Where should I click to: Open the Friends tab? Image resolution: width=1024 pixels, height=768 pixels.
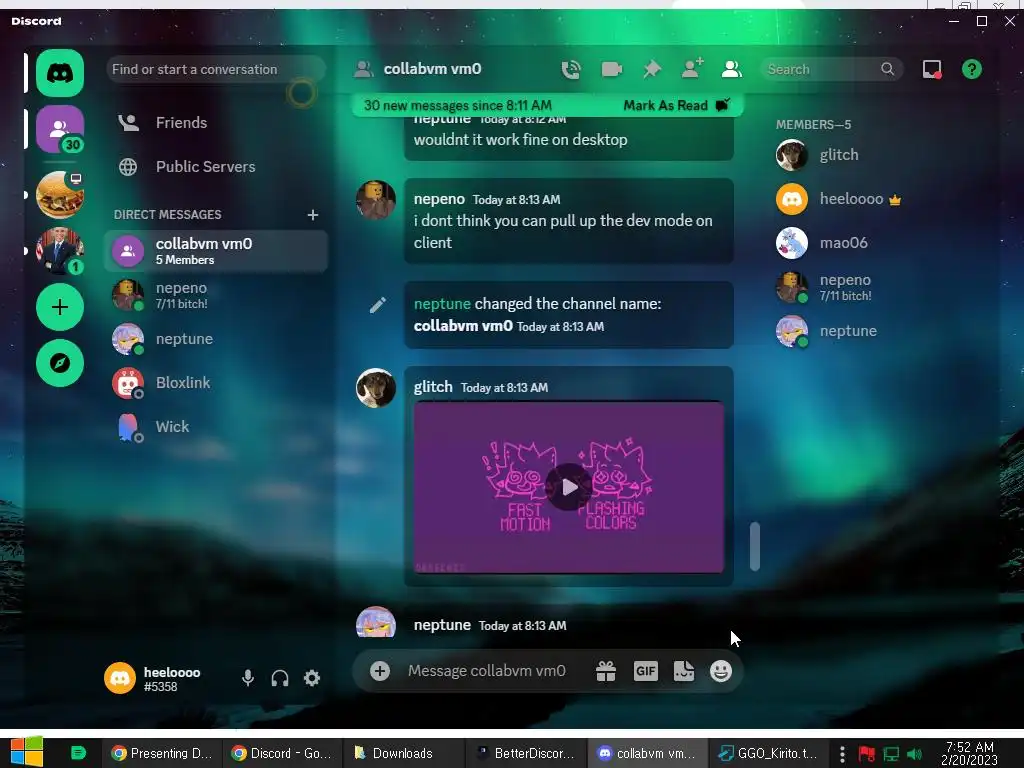(x=216, y=123)
